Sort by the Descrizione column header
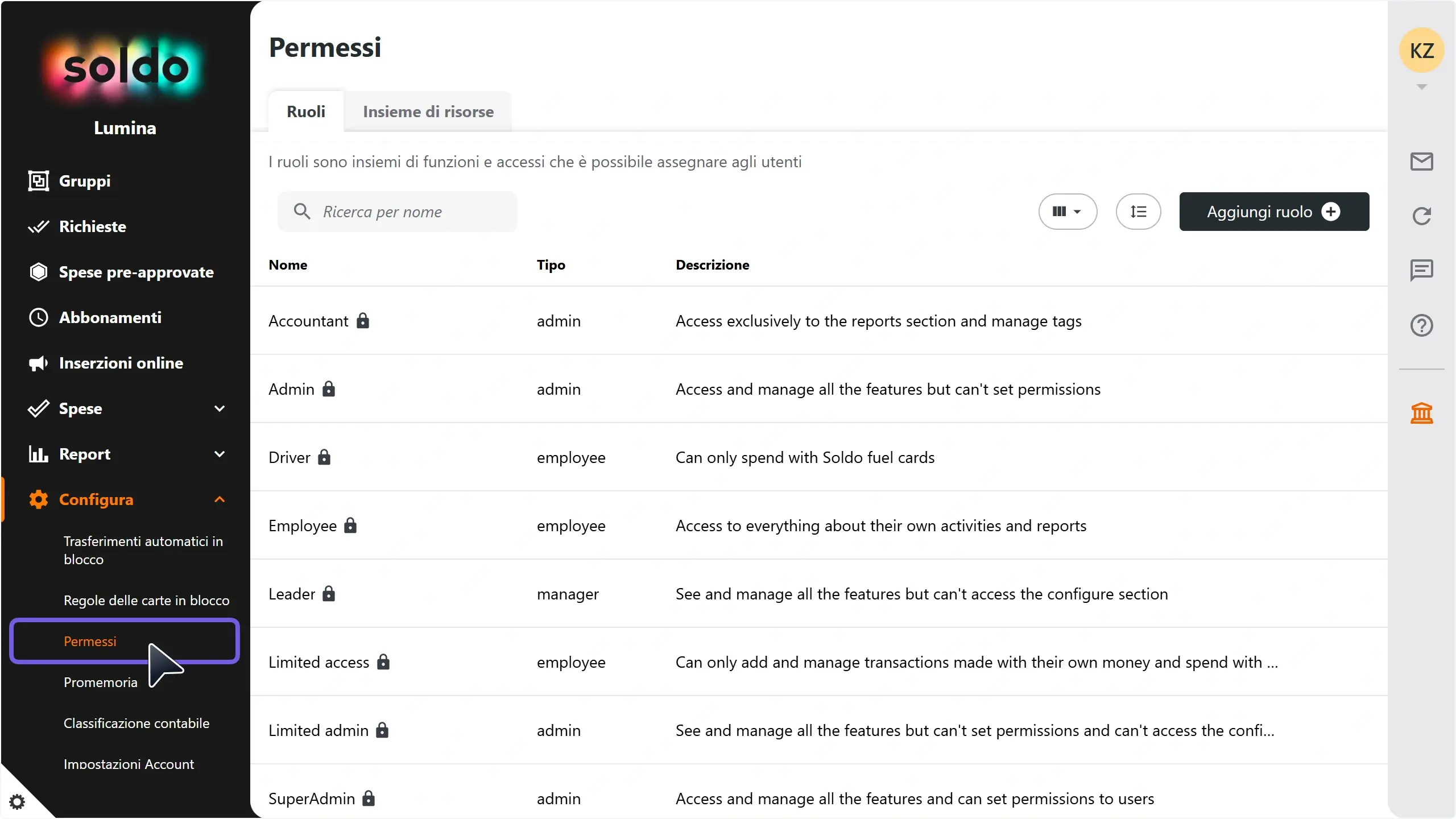 point(713,265)
